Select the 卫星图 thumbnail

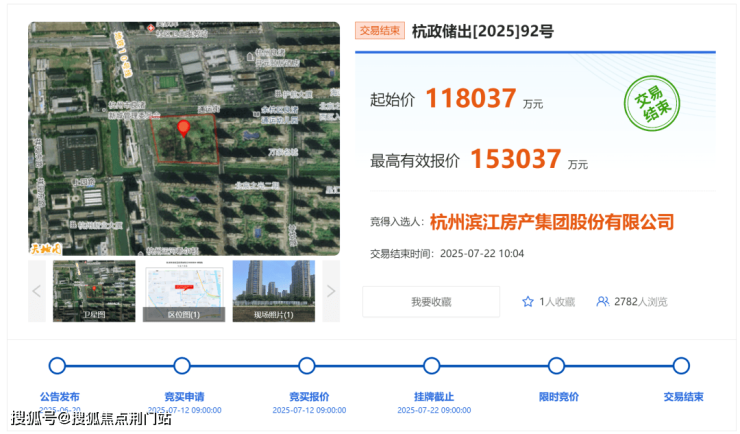[93, 291]
